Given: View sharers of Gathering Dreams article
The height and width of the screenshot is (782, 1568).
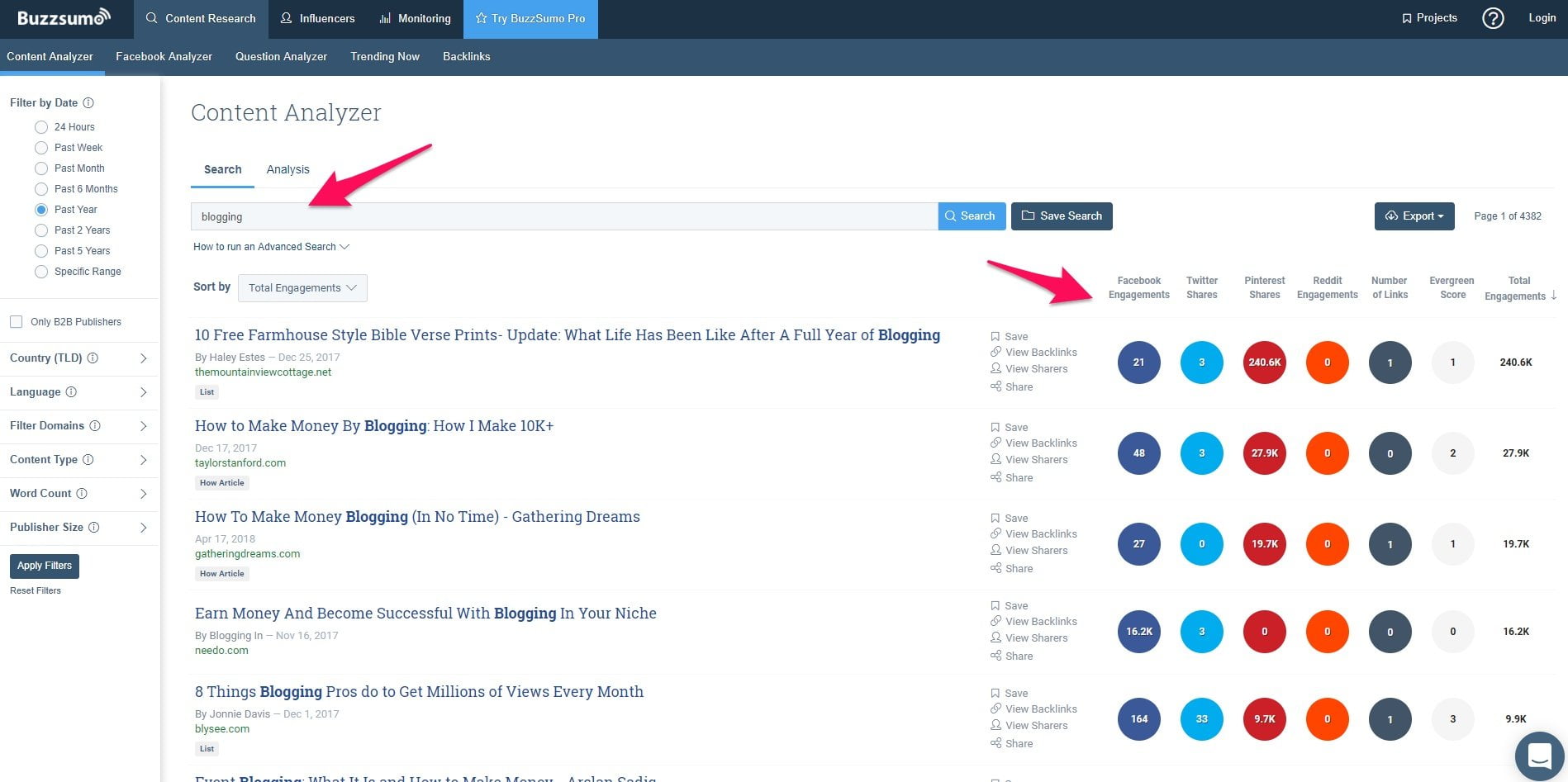Looking at the screenshot, I should [x=1029, y=550].
